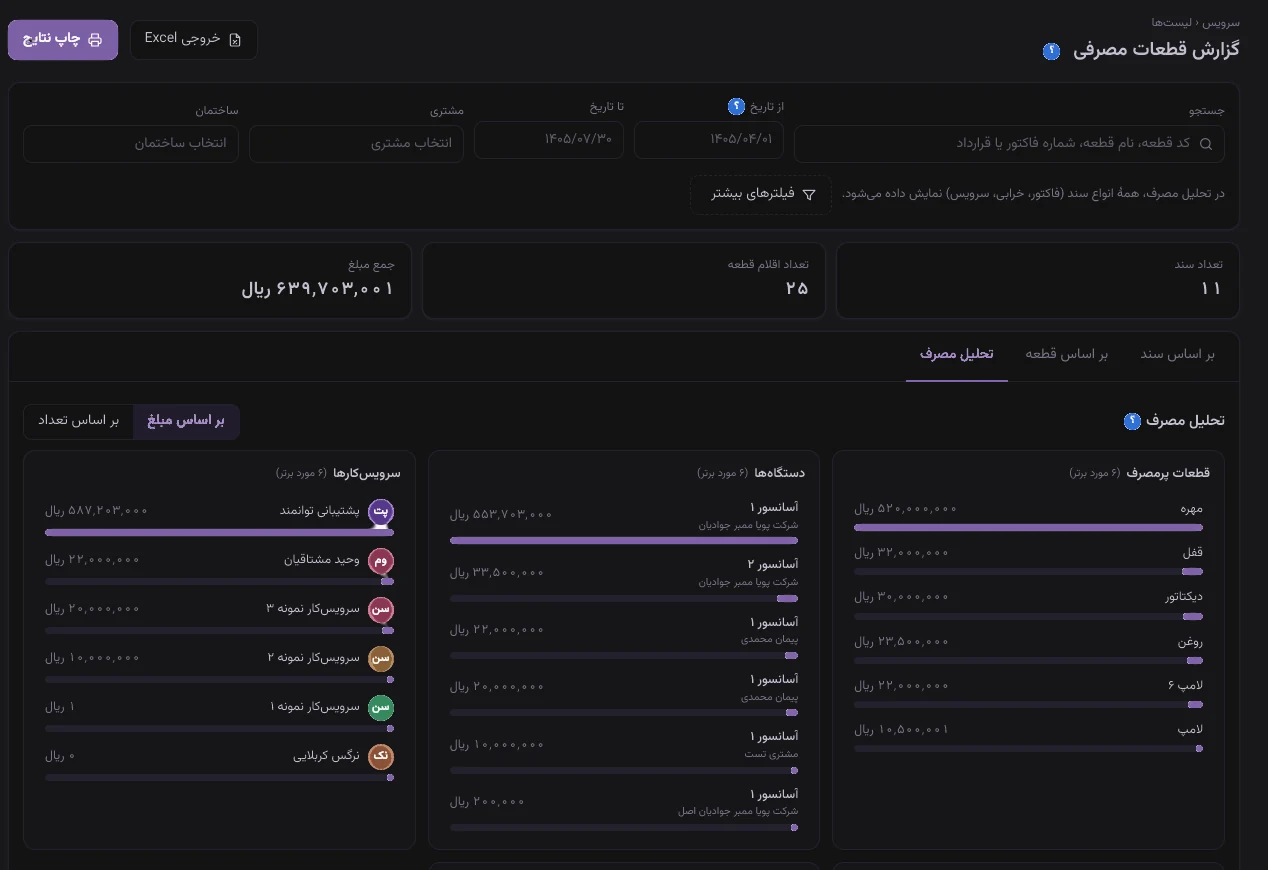The width and height of the screenshot is (1268, 870).
Task: Click the magnifier icon in the جستجو field
Action: pos(1206,144)
